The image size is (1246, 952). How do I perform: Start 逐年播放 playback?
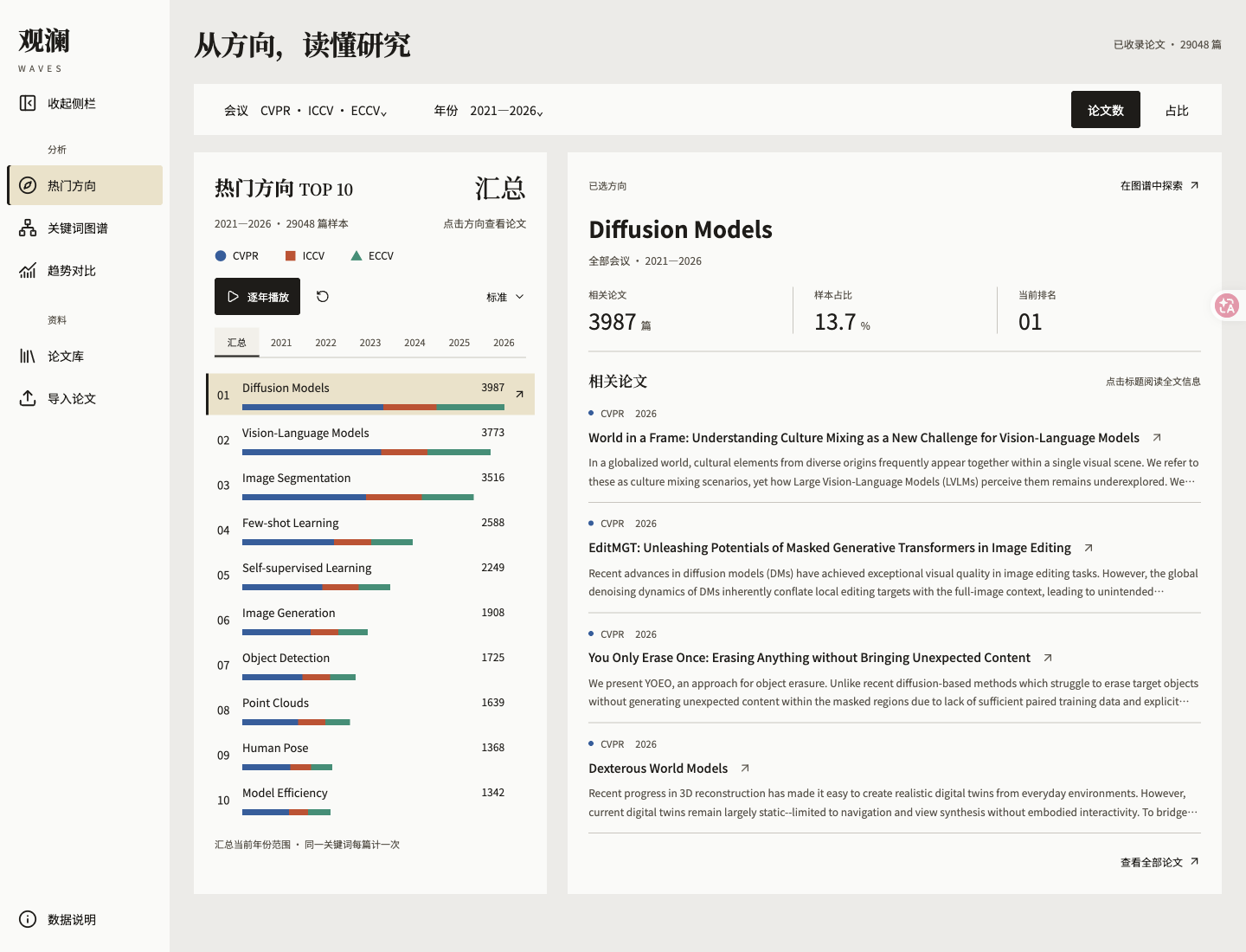coord(257,297)
